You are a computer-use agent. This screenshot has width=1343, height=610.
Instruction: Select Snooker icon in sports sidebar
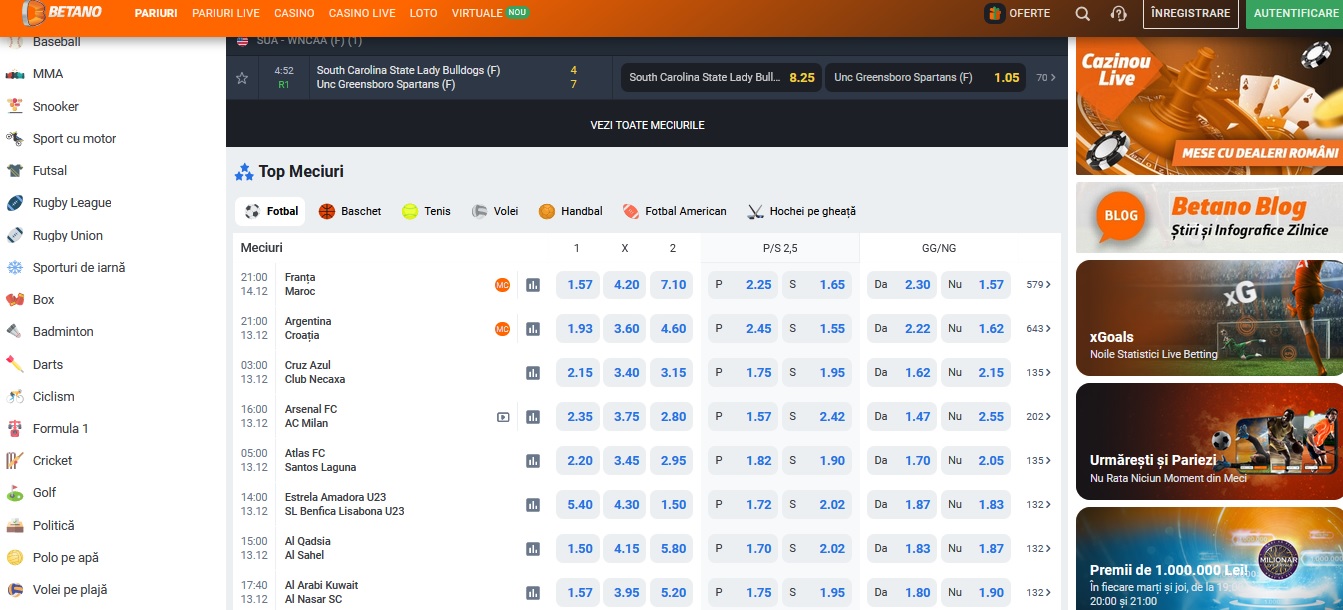click(x=15, y=106)
